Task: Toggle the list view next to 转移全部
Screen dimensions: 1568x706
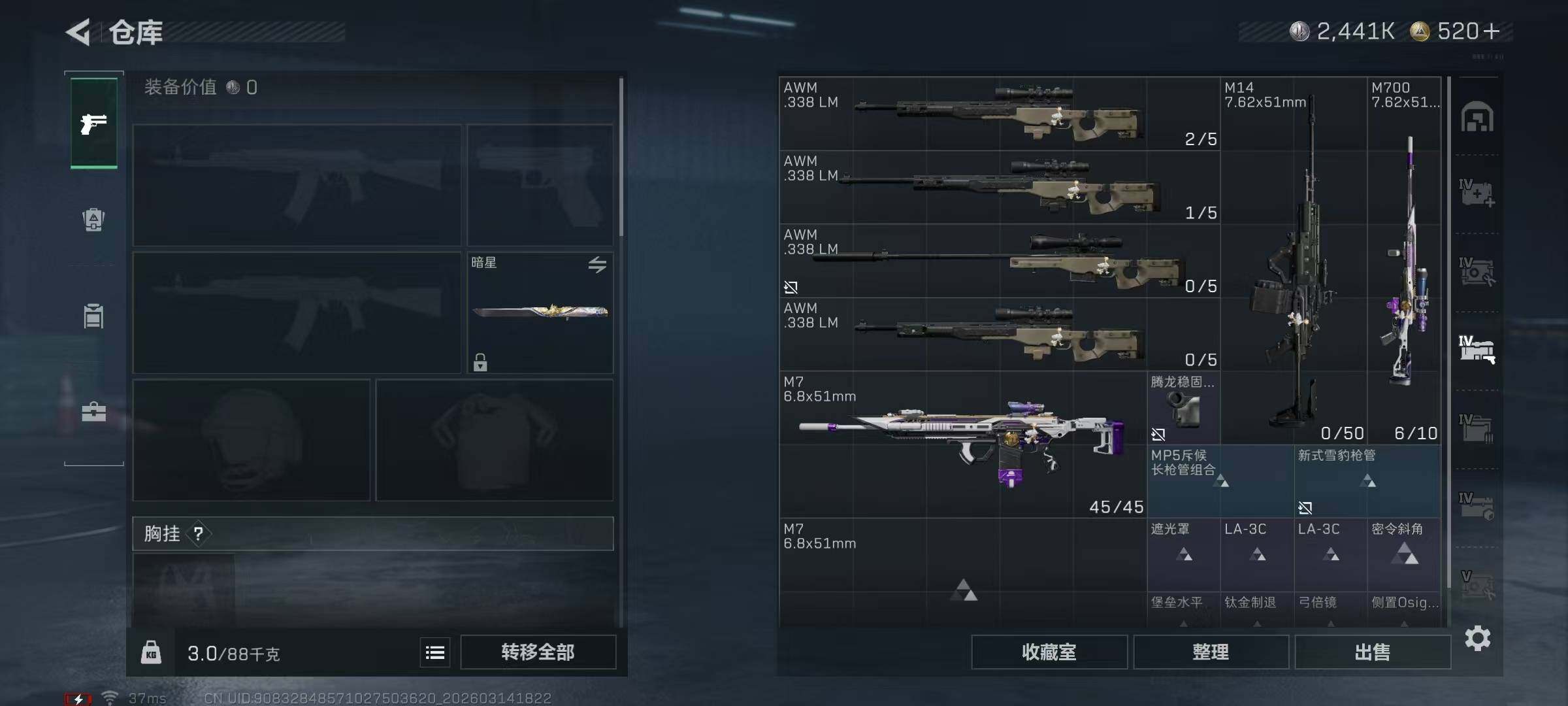Action: (x=435, y=652)
